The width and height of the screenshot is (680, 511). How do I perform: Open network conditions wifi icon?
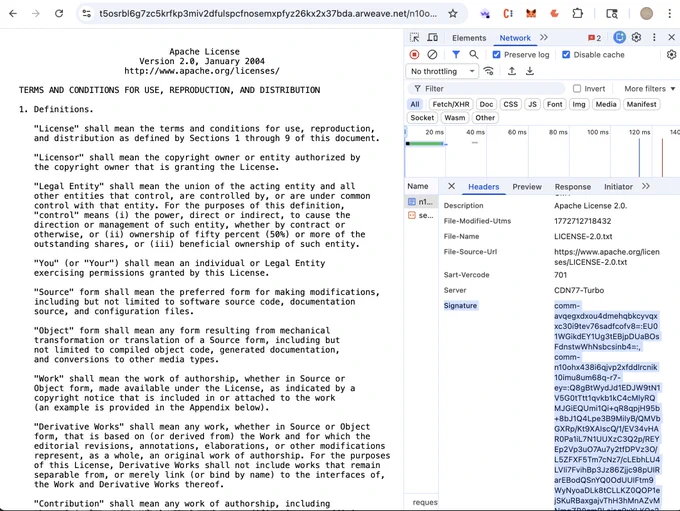tap(488, 71)
